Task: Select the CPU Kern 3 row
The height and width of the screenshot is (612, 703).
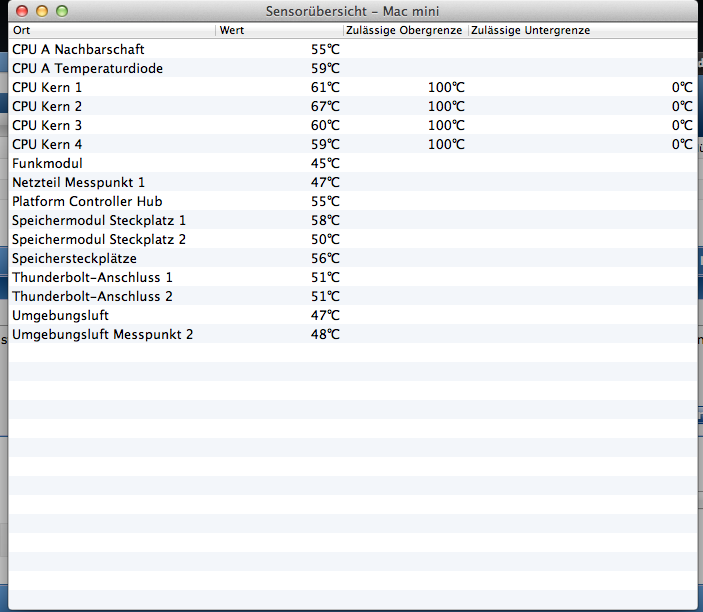Action: [x=353, y=125]
